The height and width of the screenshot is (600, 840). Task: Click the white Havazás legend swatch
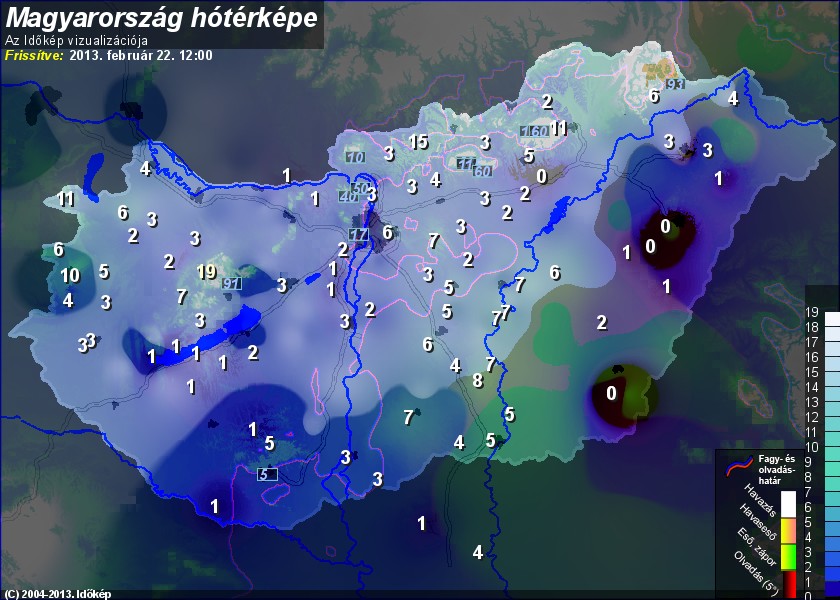[x=790, y=502]
